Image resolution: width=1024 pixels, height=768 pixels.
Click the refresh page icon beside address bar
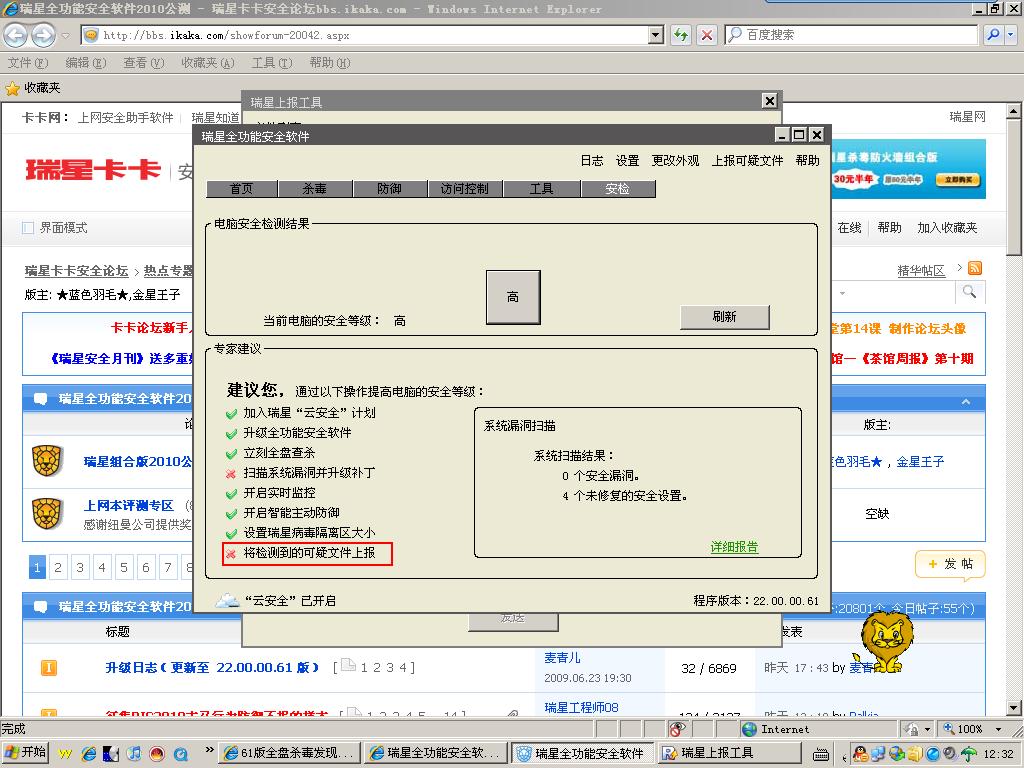[x=681, y=35]
